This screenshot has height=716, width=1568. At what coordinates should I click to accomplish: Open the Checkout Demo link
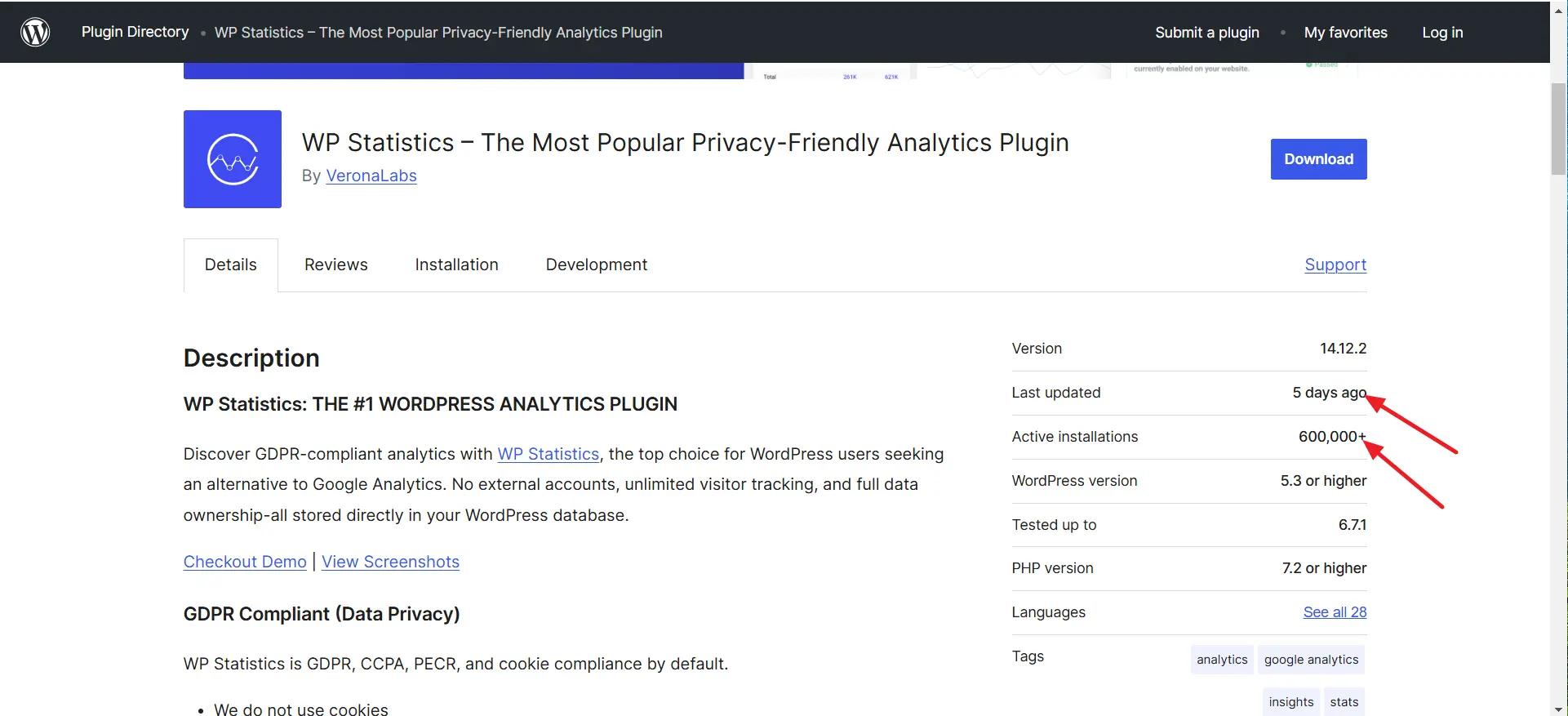pyautogui.click(x=245, y=562)
